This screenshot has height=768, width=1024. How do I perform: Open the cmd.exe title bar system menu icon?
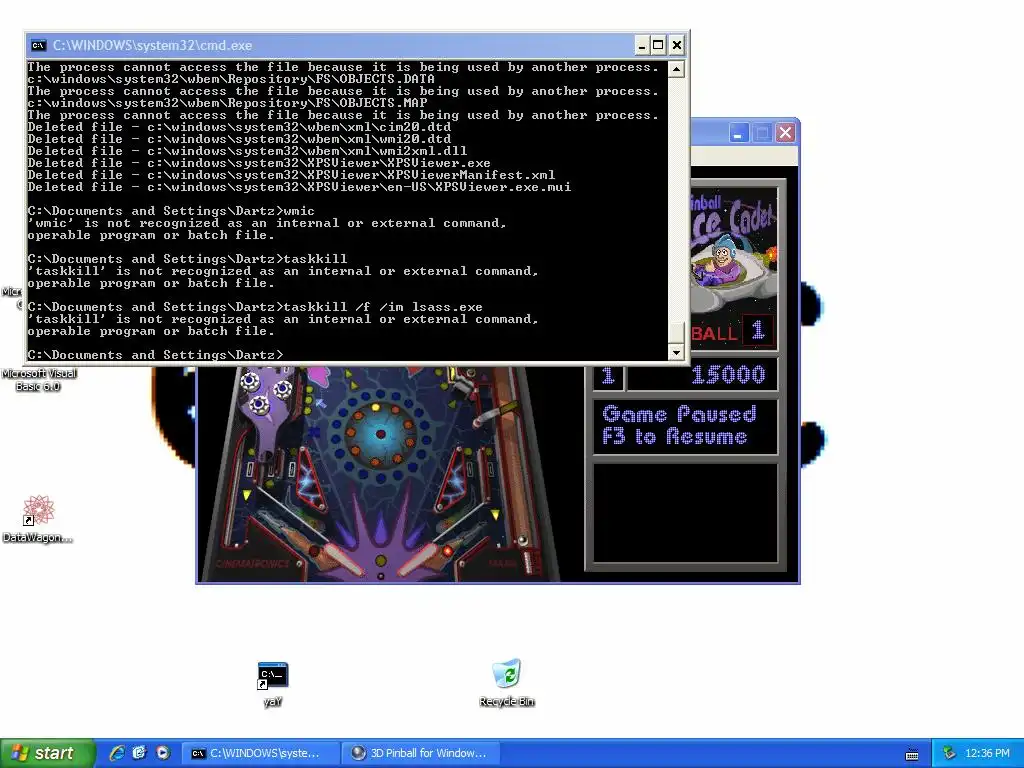39,45
